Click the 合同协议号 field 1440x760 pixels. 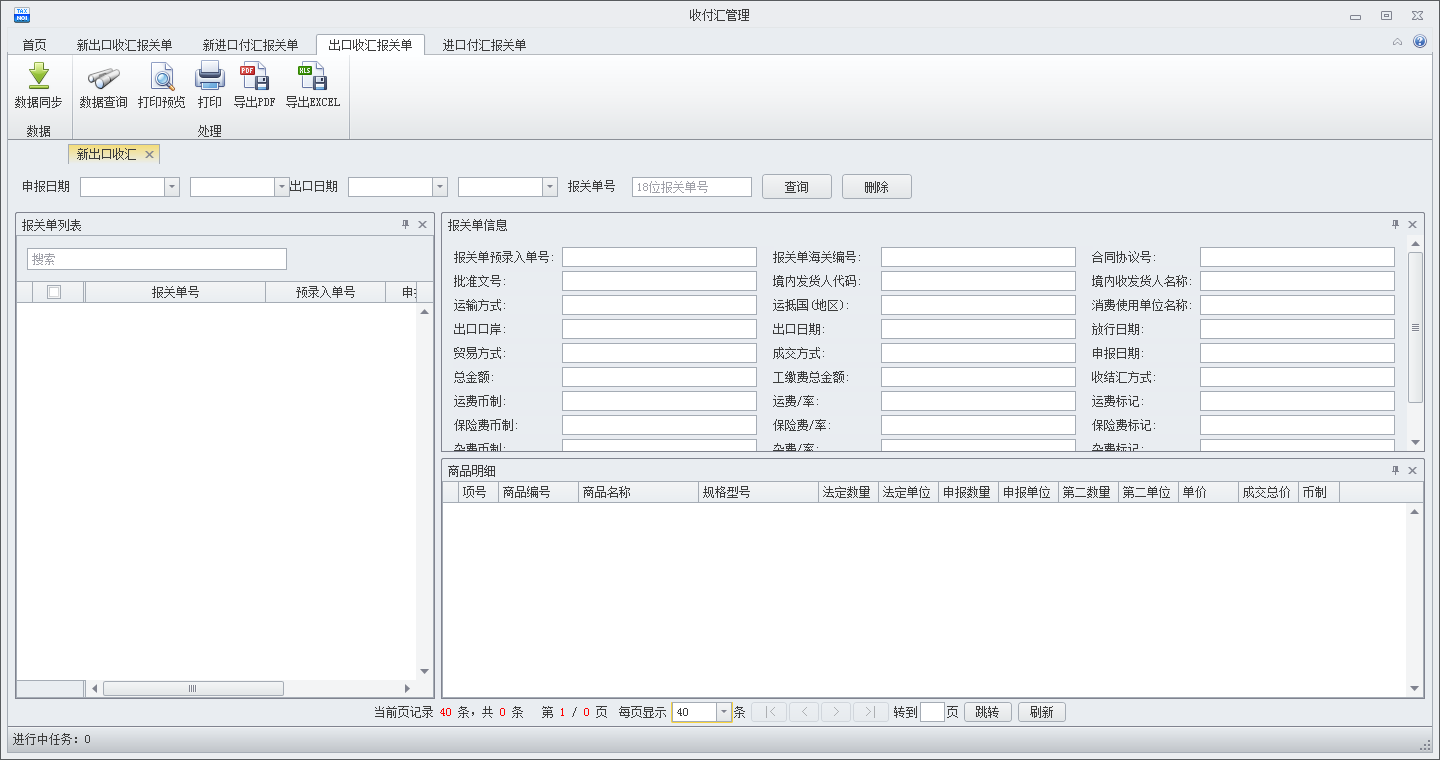[1297, 257]
